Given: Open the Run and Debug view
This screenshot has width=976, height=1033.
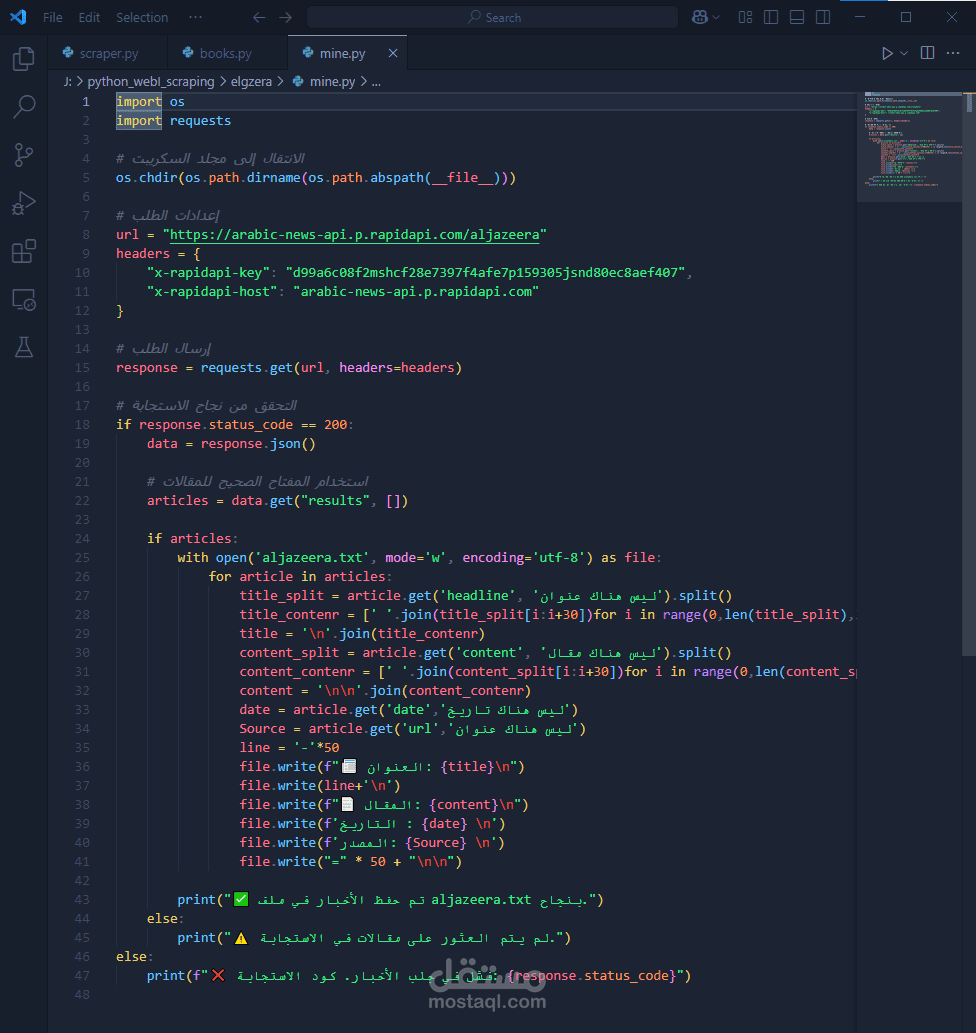Looking at the screenshot, I should click(24, 203).
